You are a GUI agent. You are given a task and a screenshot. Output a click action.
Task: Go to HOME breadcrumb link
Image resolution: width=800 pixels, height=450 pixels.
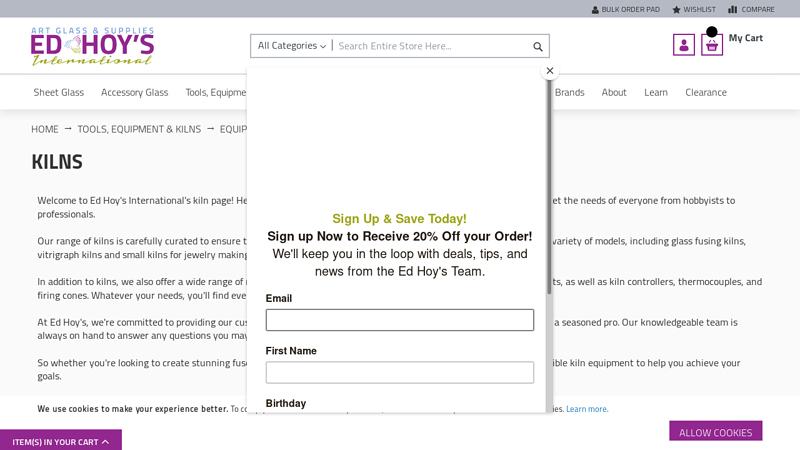45,129
